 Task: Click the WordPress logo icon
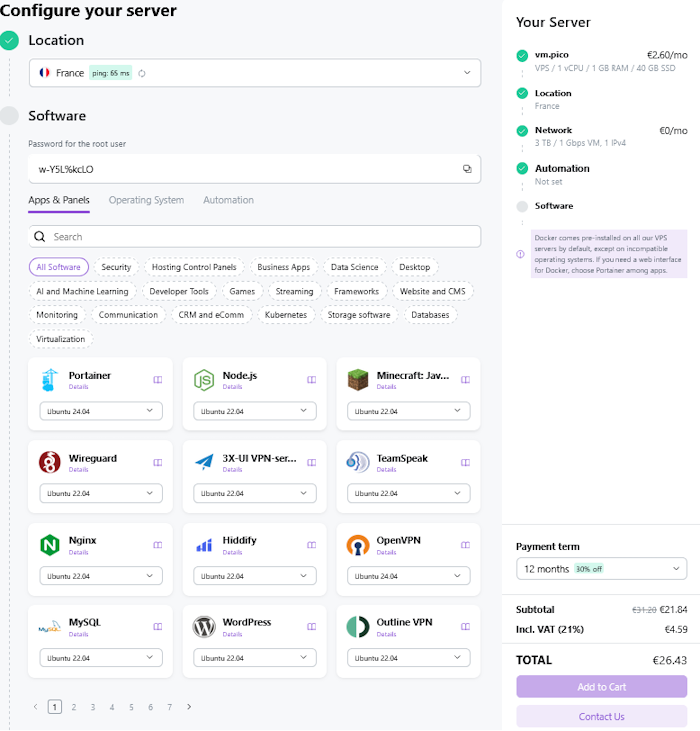204,627
